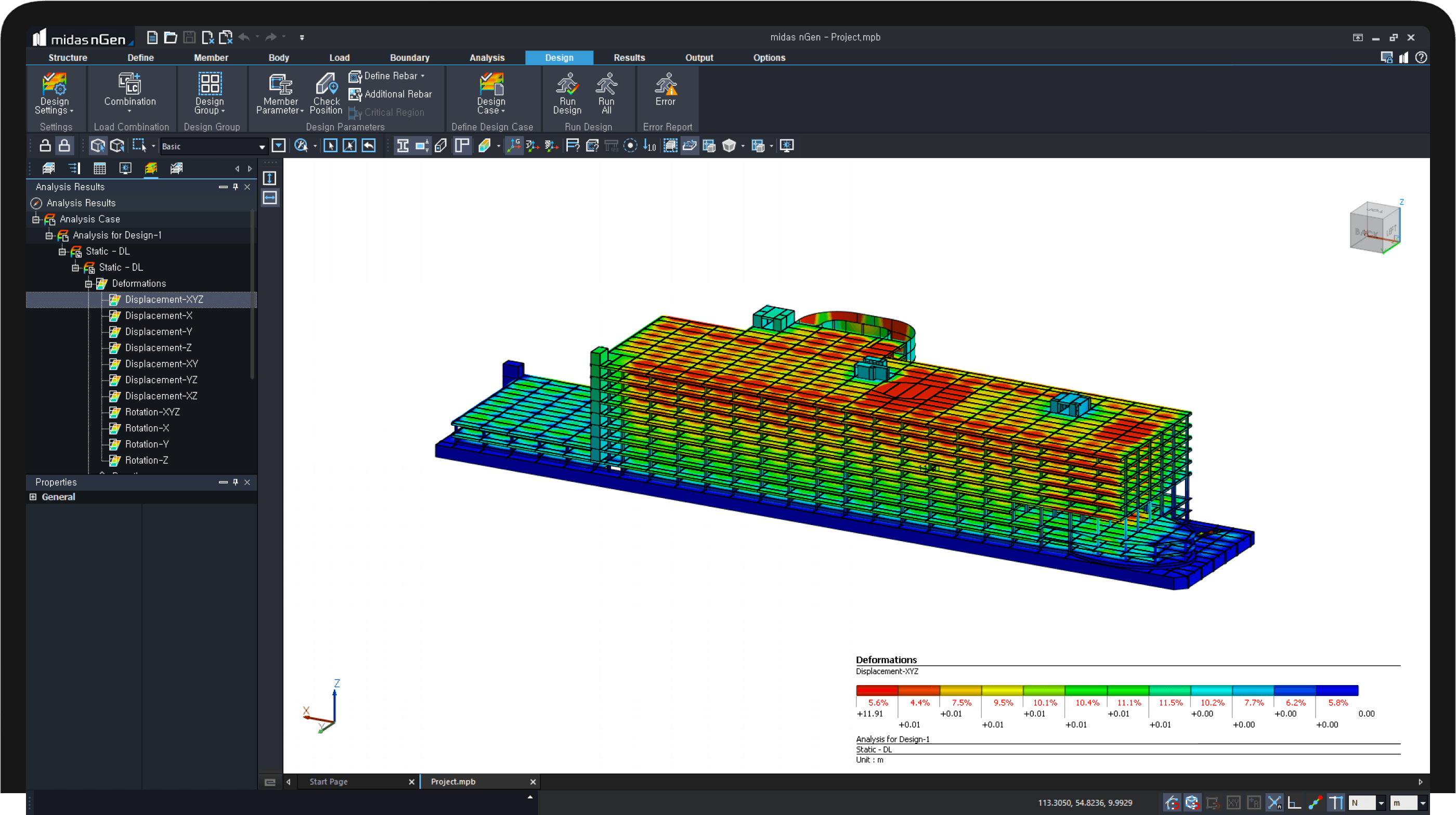This screenshot has width=1456, height=815.
Task: Collapse the Deformations tree node
Action: [88, 283]
